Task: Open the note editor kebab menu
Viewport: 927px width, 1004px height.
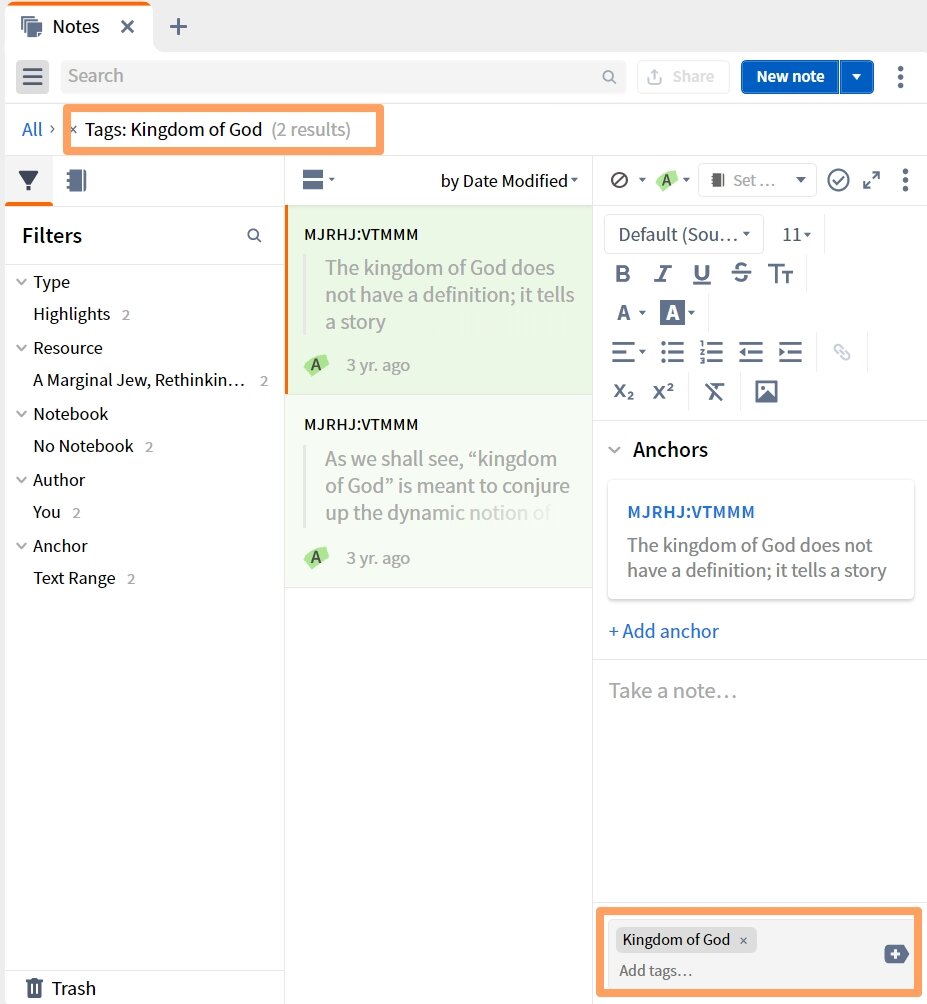Action: [x=905, y=181]
